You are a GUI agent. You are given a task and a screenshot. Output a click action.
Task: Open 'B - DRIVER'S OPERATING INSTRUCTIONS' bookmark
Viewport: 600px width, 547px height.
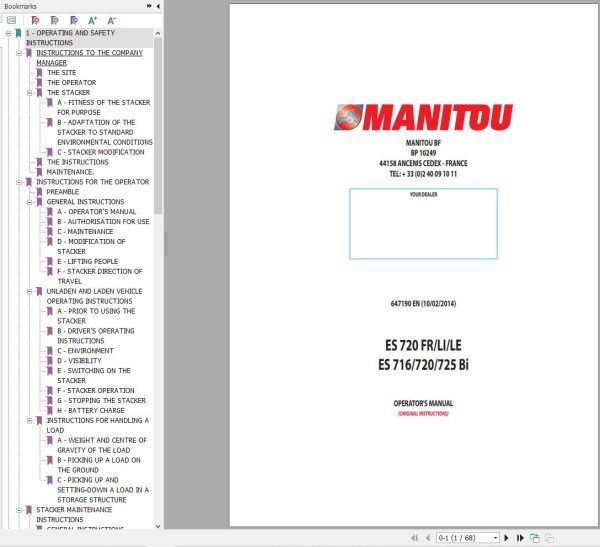pyautogui.click(x=96, y=336)
